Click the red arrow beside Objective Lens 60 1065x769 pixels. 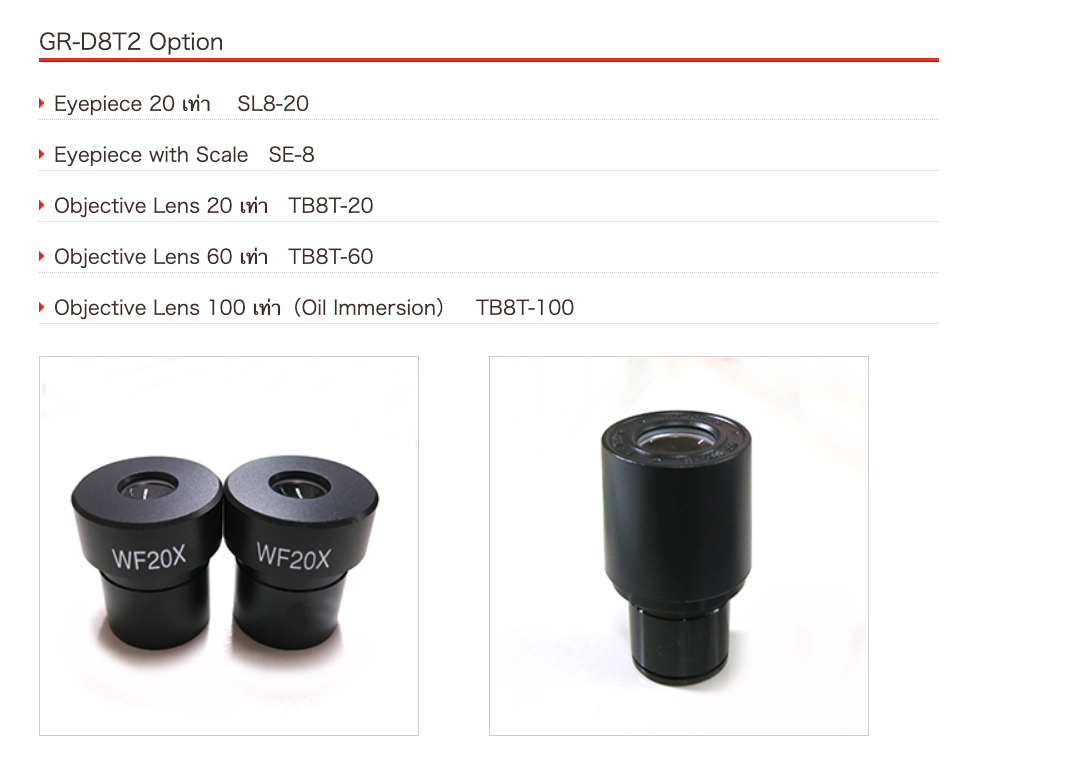41,256
